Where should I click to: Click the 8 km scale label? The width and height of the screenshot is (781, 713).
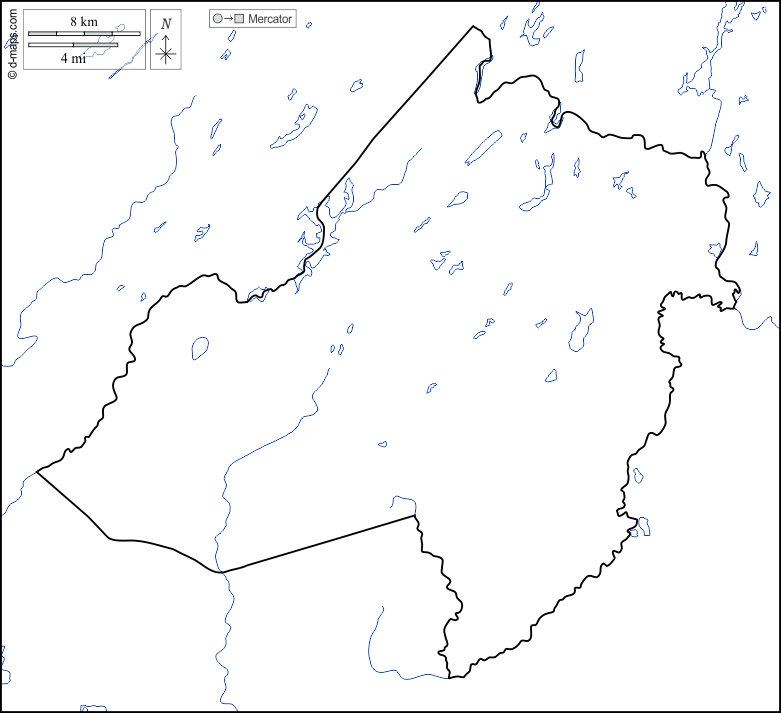coord(84,21)
